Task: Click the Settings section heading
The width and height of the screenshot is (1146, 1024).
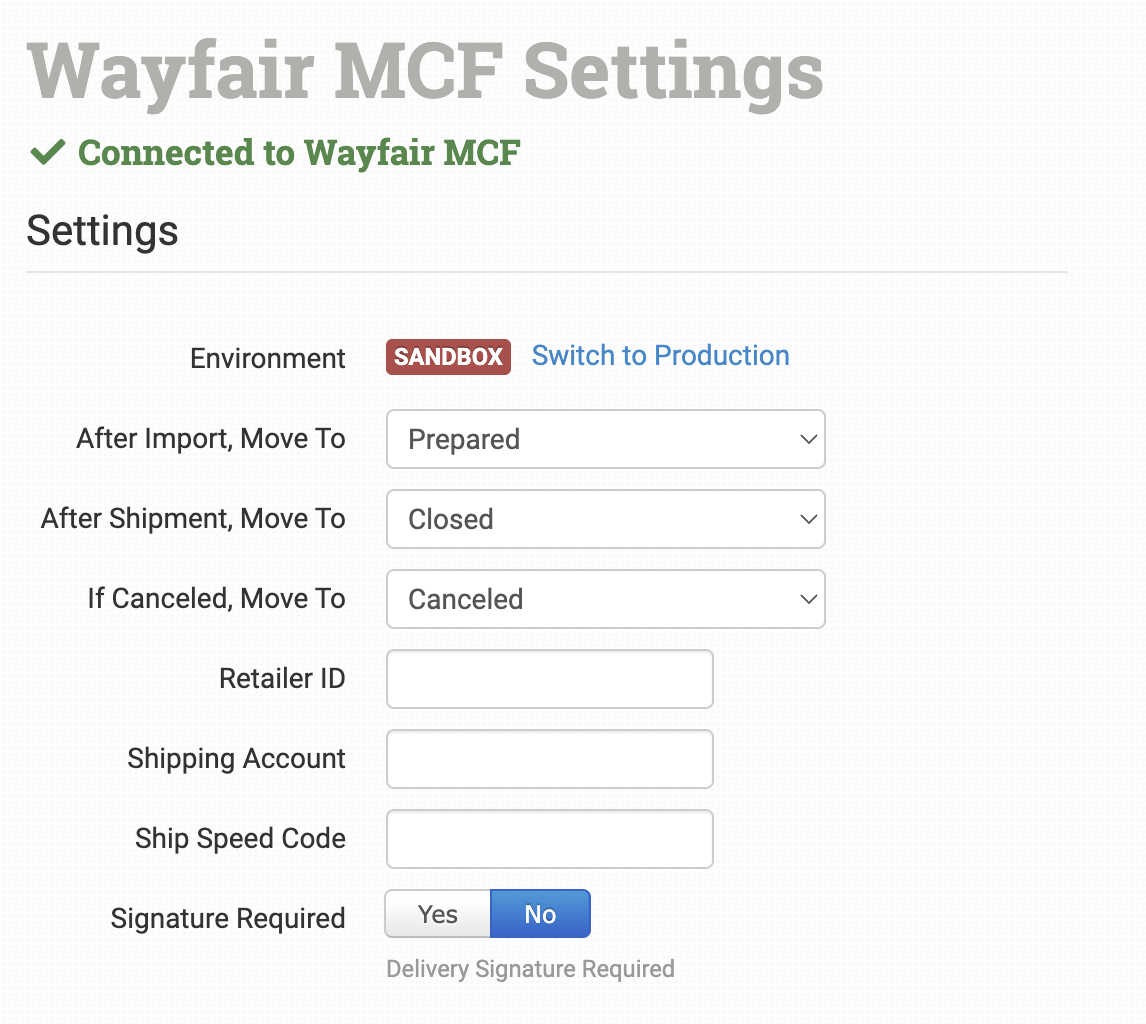Action: pos(102,230)
